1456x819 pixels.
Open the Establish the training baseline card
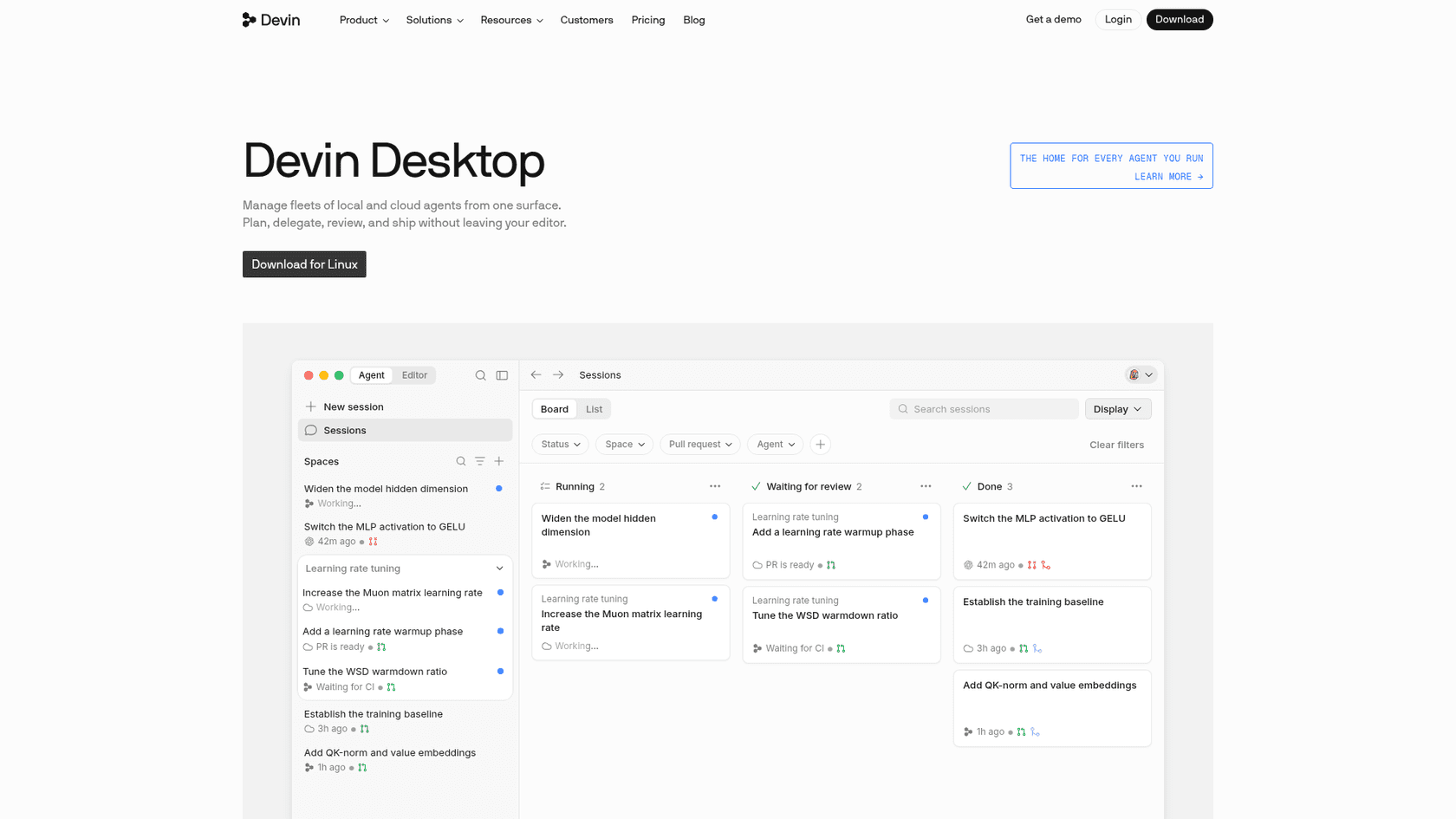1052,625
